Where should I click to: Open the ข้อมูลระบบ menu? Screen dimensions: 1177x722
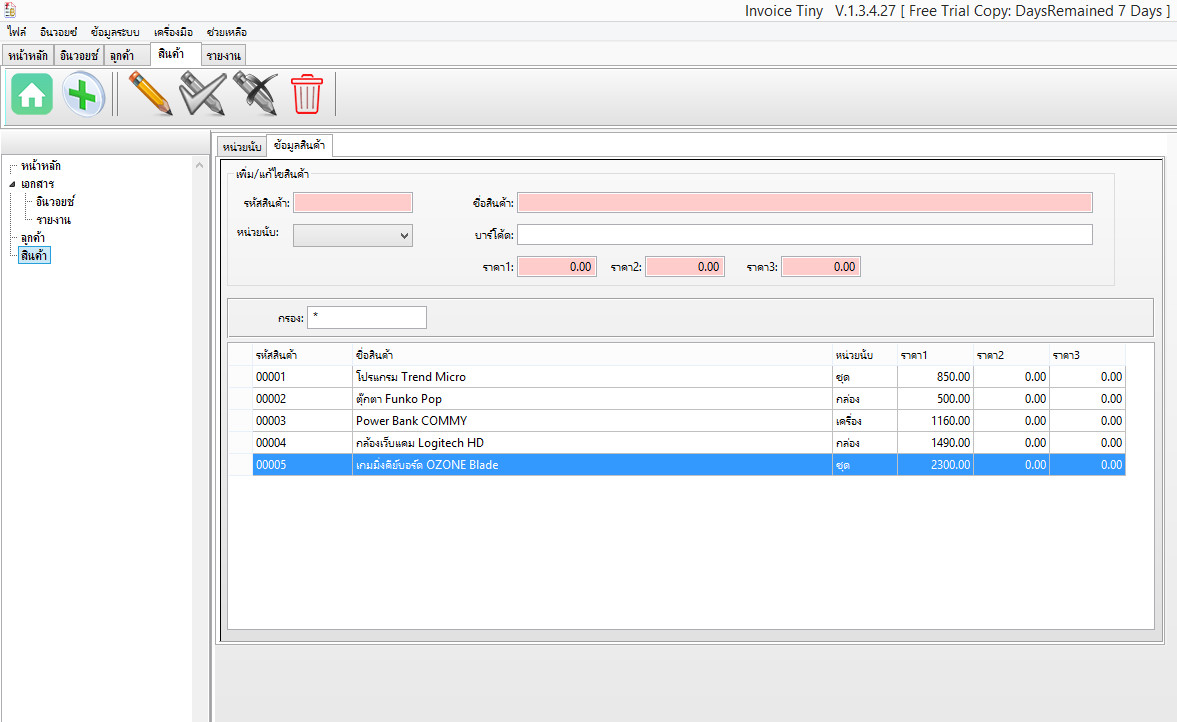pyautogui.click(x=115, y=32)
